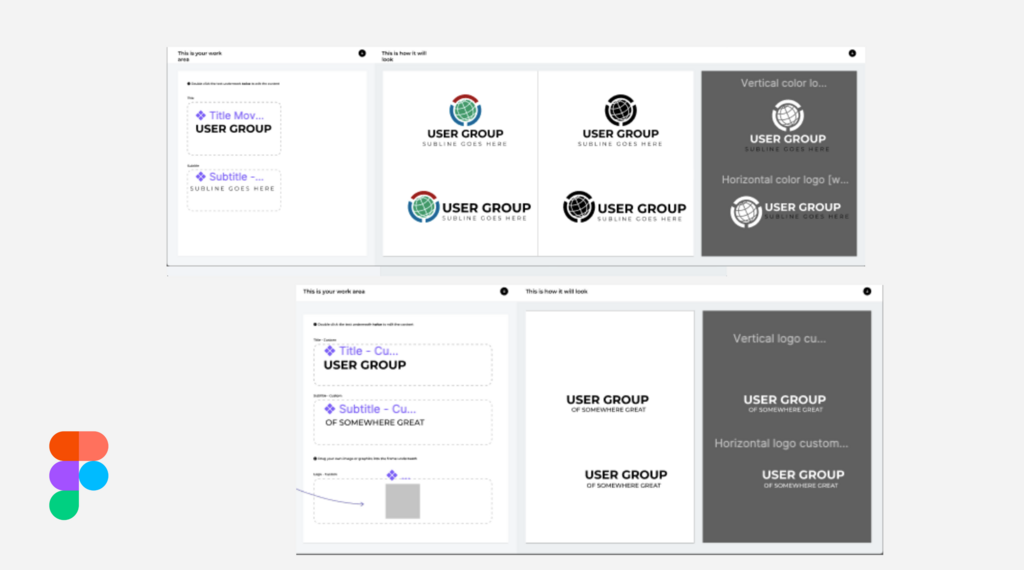Click the Figma logo
This screenshot has width=1024, height=570.
[78, 475]
